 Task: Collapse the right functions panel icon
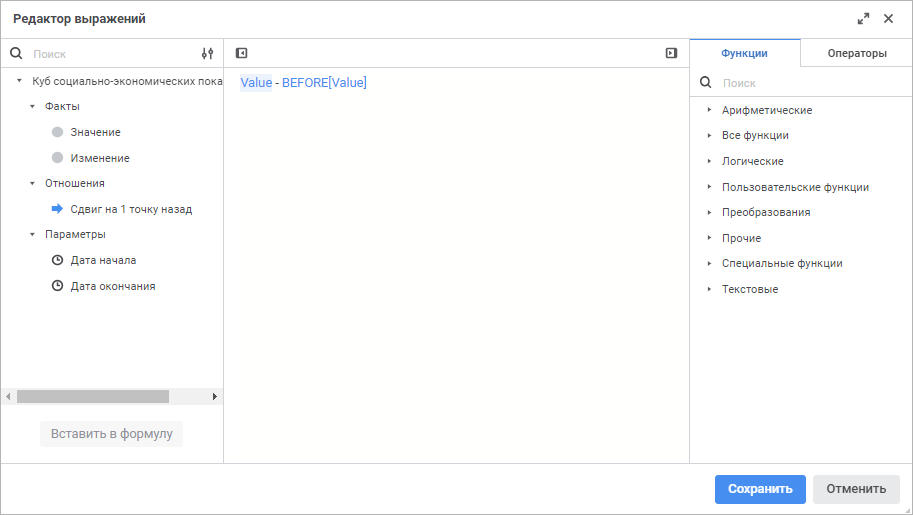(x=672, y=54)
